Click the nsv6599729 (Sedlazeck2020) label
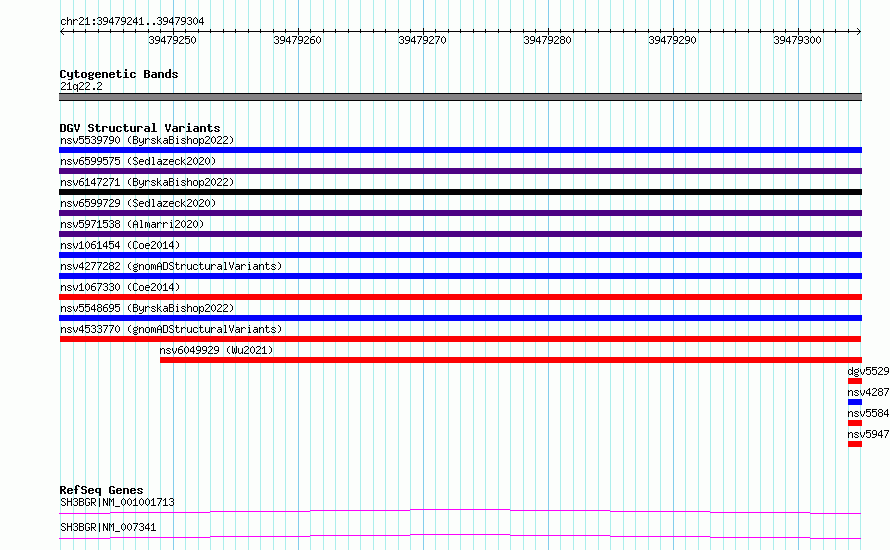The width and height of the screenshot is (890, 550). click(x=138, y=203)
